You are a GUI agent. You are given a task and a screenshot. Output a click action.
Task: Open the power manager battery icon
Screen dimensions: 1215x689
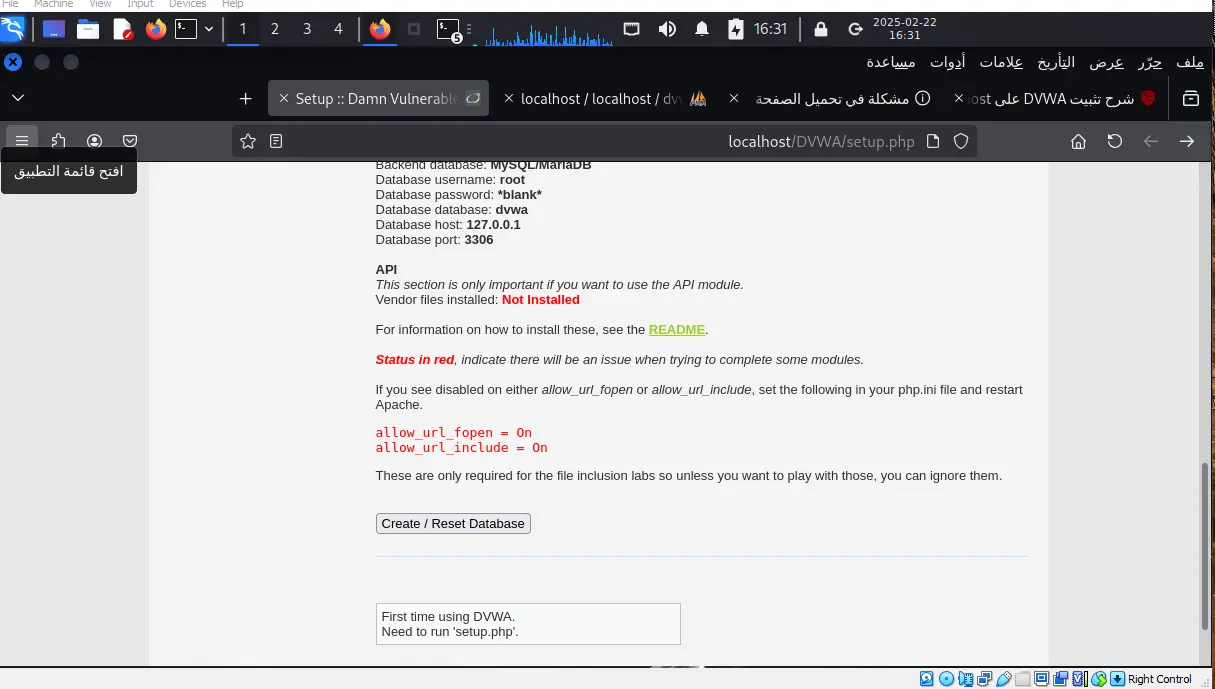tap(736, 29)
